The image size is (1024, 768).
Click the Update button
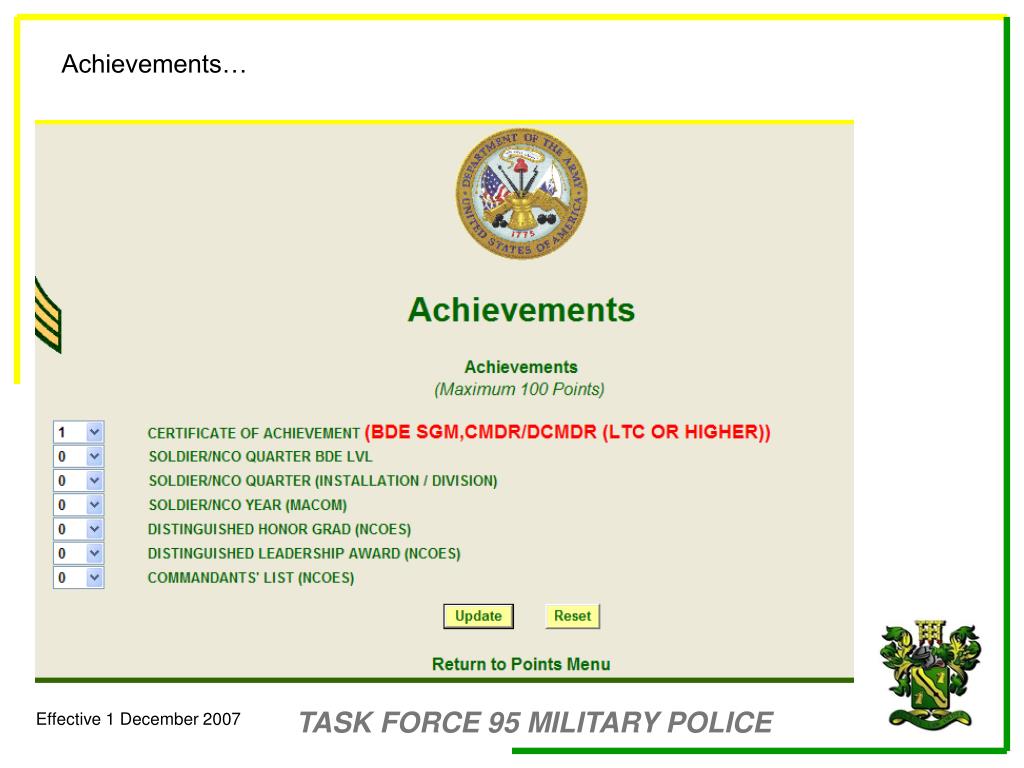coord(478,616)
